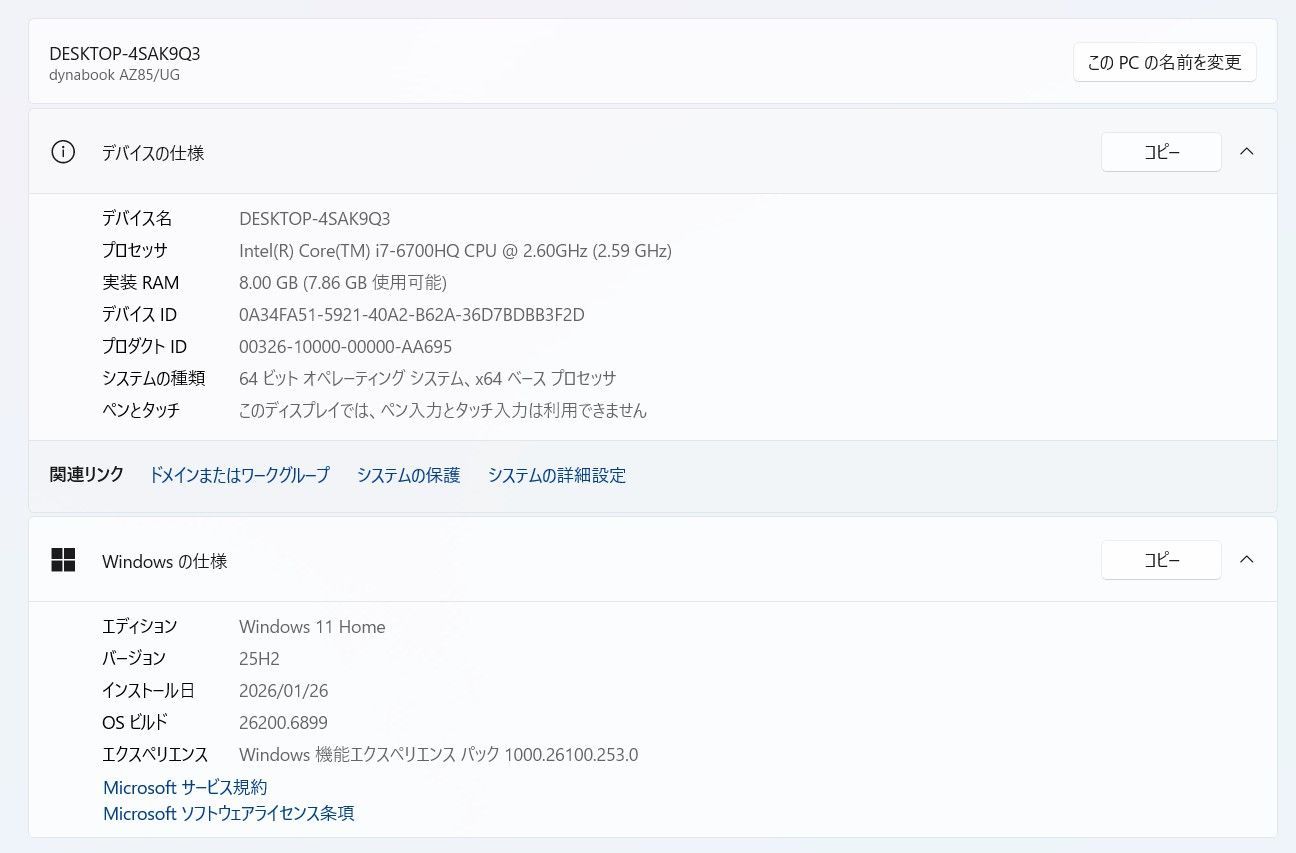Select the DESKTOP-4SAK9Q3 title at top
The height and width of the screenshot is (853, 1296).
coord(125,53)
